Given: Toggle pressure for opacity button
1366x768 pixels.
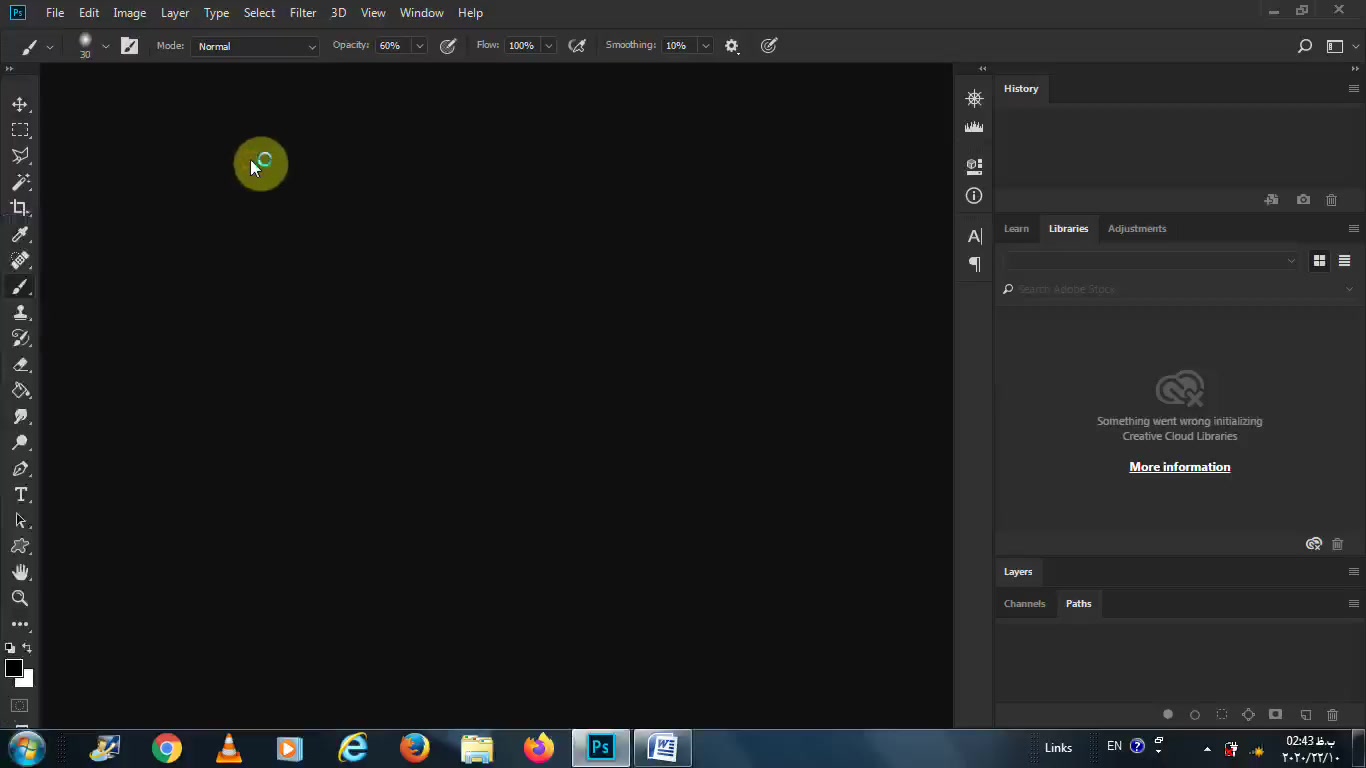Looking at the screenshot, I should pos(448,46).
